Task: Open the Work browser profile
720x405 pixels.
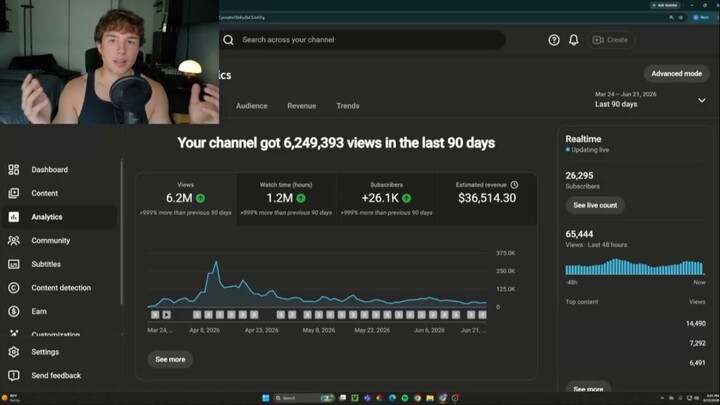Action: click(701, 17)
